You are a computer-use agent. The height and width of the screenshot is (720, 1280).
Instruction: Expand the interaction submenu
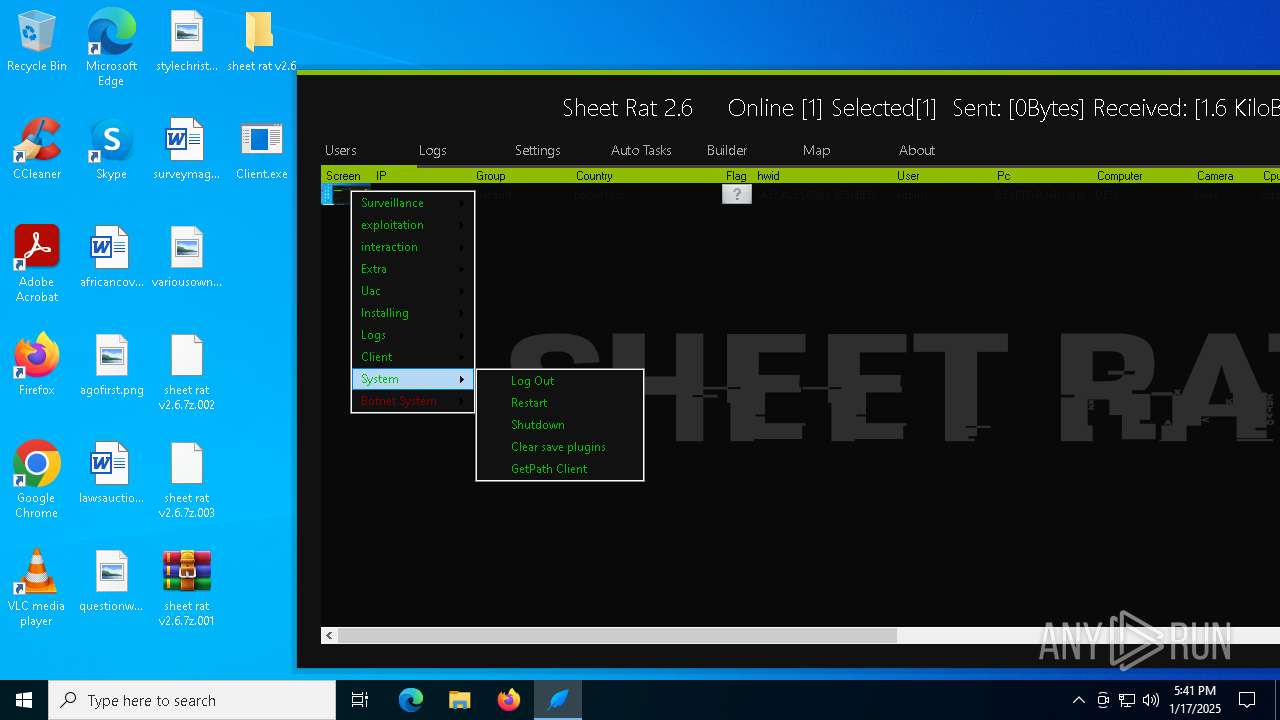(413, 247)
